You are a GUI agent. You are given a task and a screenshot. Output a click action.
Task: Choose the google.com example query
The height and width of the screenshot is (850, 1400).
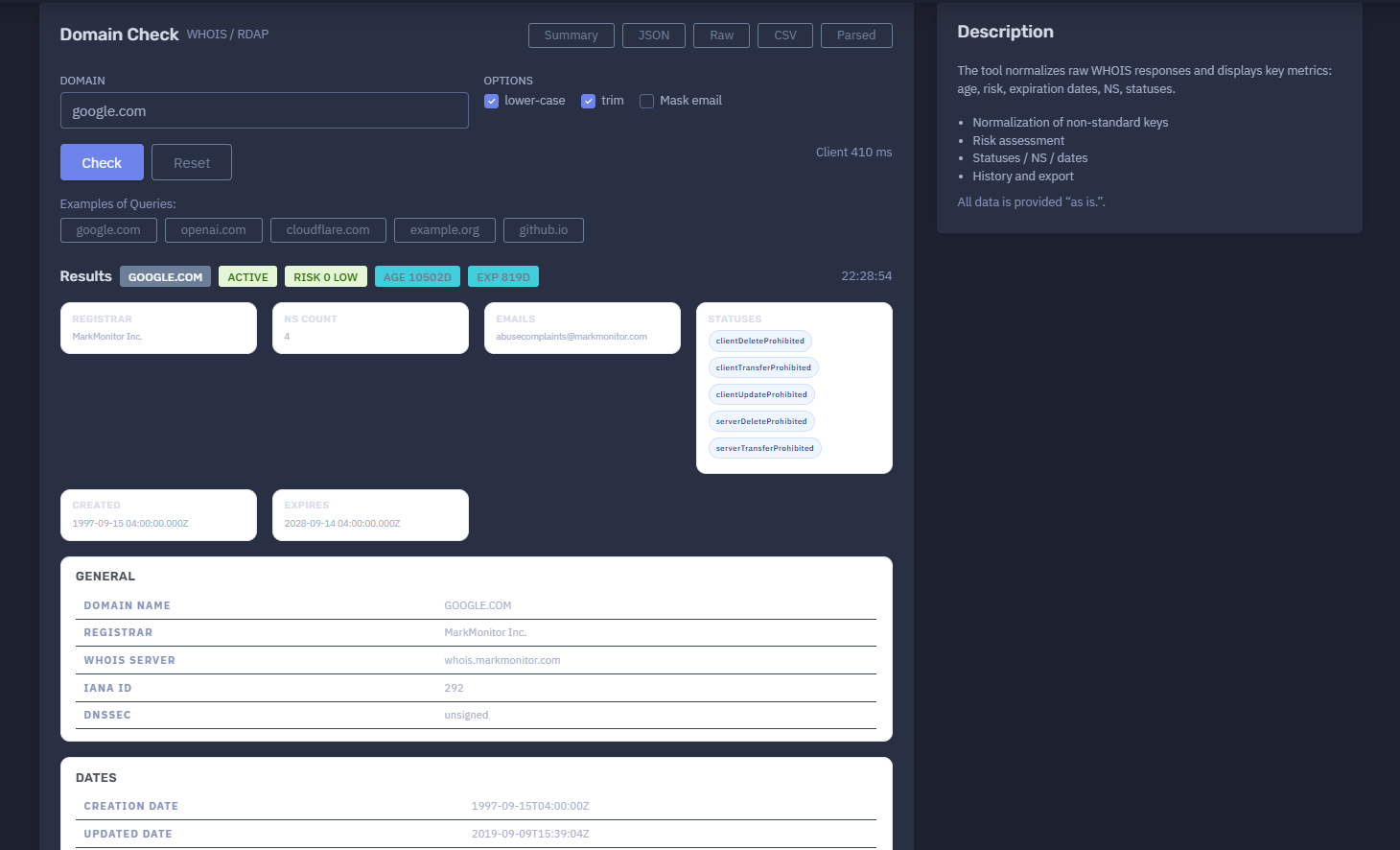(108, 230)
